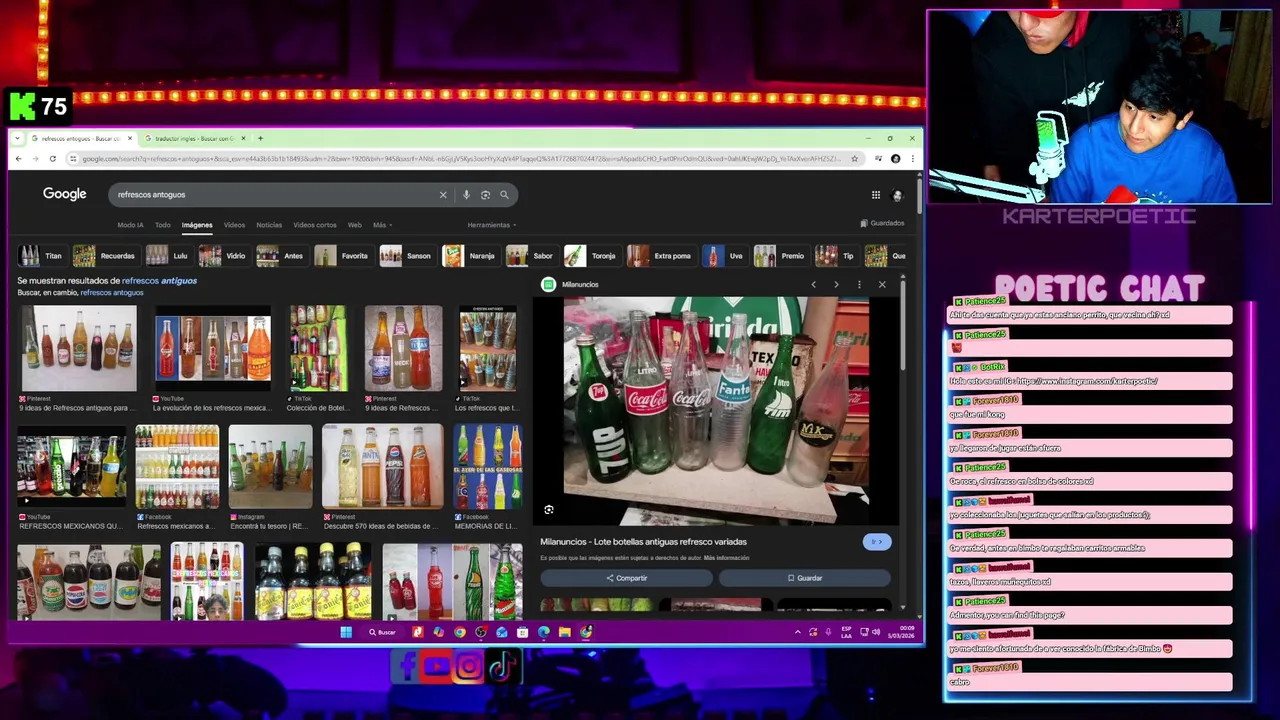1280x720 pixels.
Task: Open the volume control in tray
Action: (876, 632)
